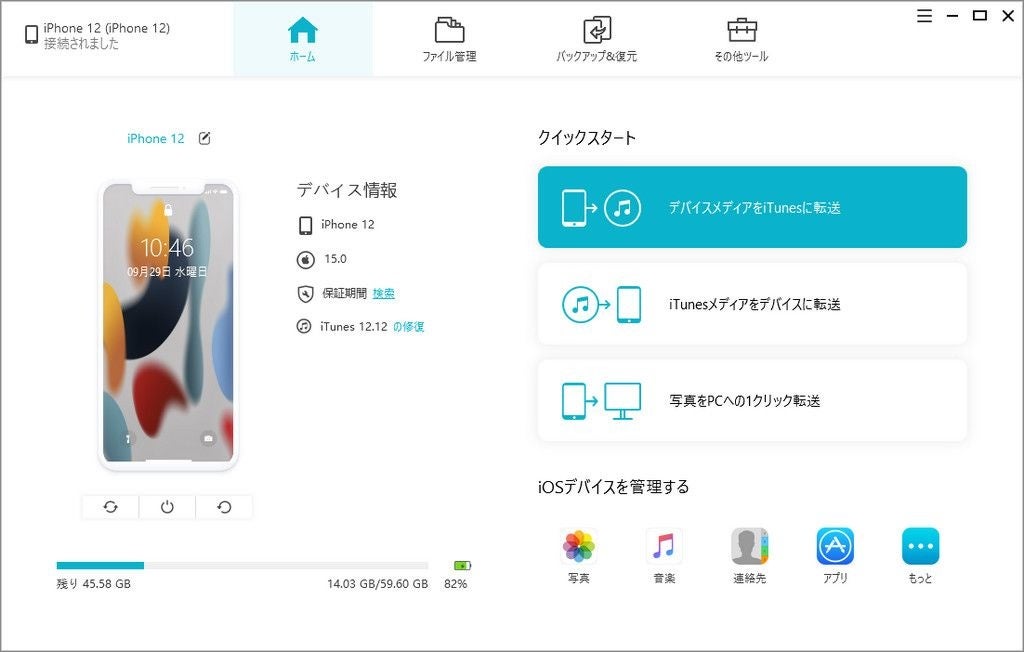1024x652 pixels.
Task: Click the storage usage bar
Action: (x=242, y=565)
